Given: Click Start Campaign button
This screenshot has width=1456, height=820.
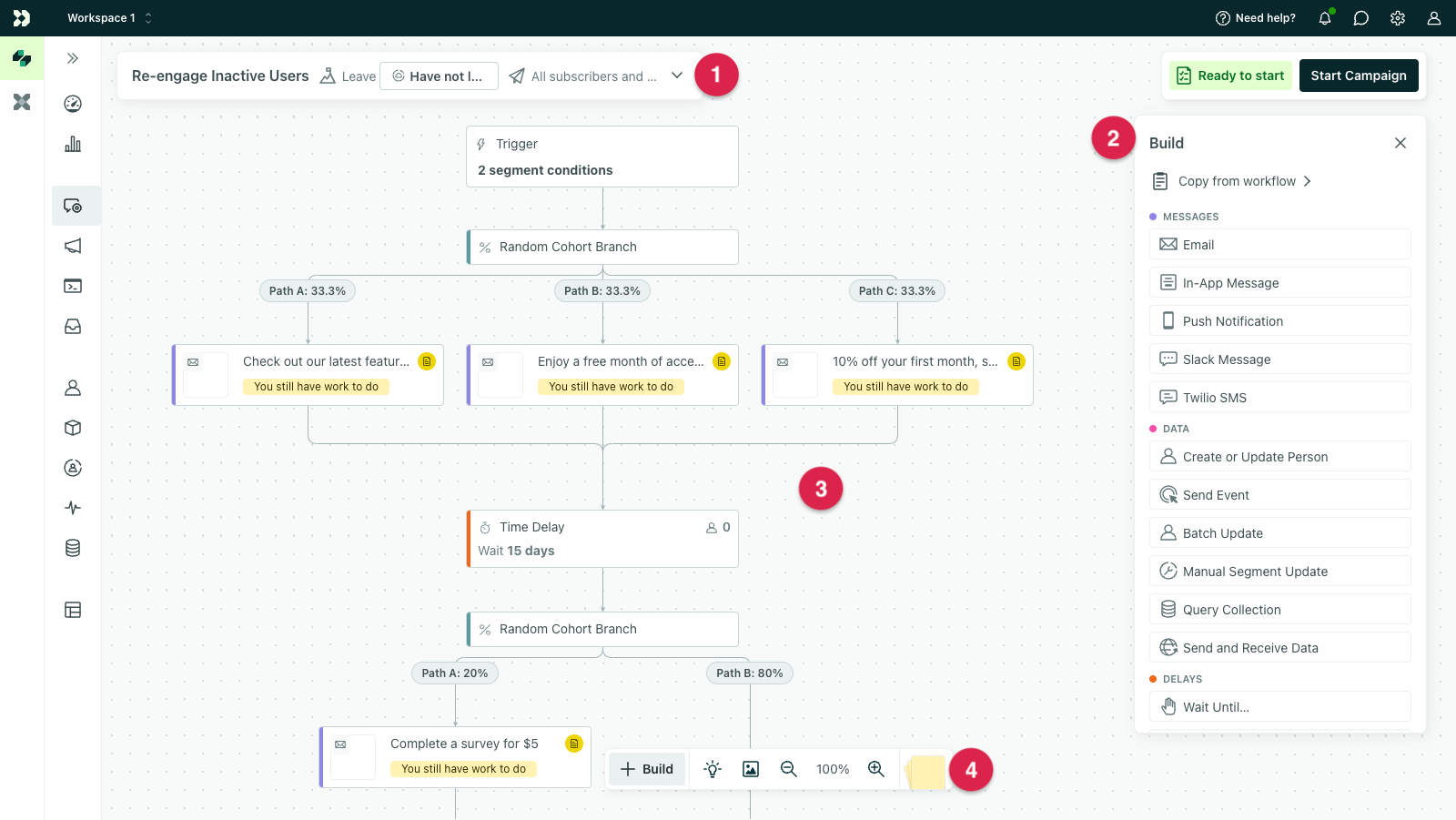Looking at the screenshot, I should click(1359, 76).
